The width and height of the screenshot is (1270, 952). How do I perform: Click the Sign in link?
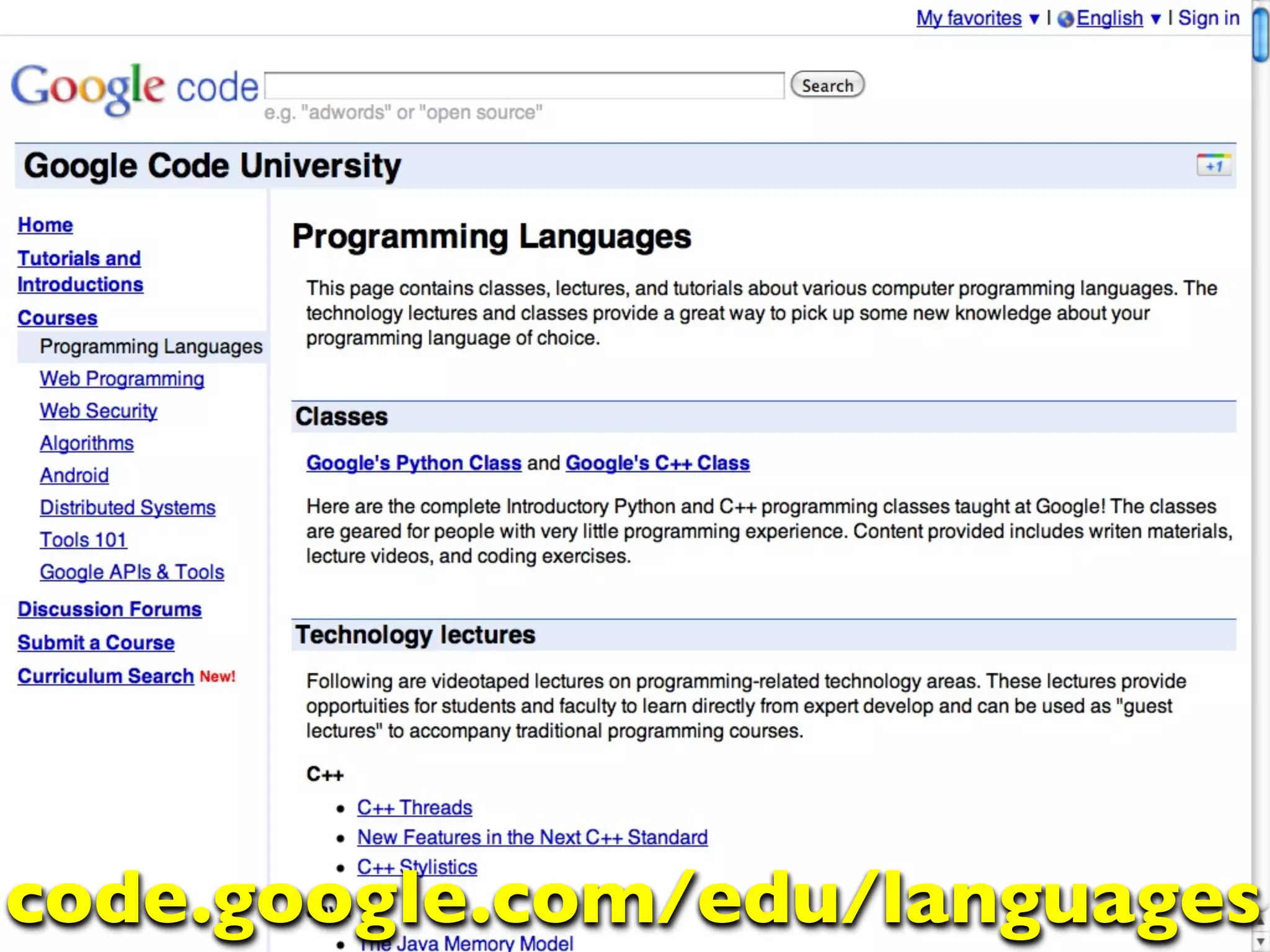pyautogui.click(x=1209, y=18)
